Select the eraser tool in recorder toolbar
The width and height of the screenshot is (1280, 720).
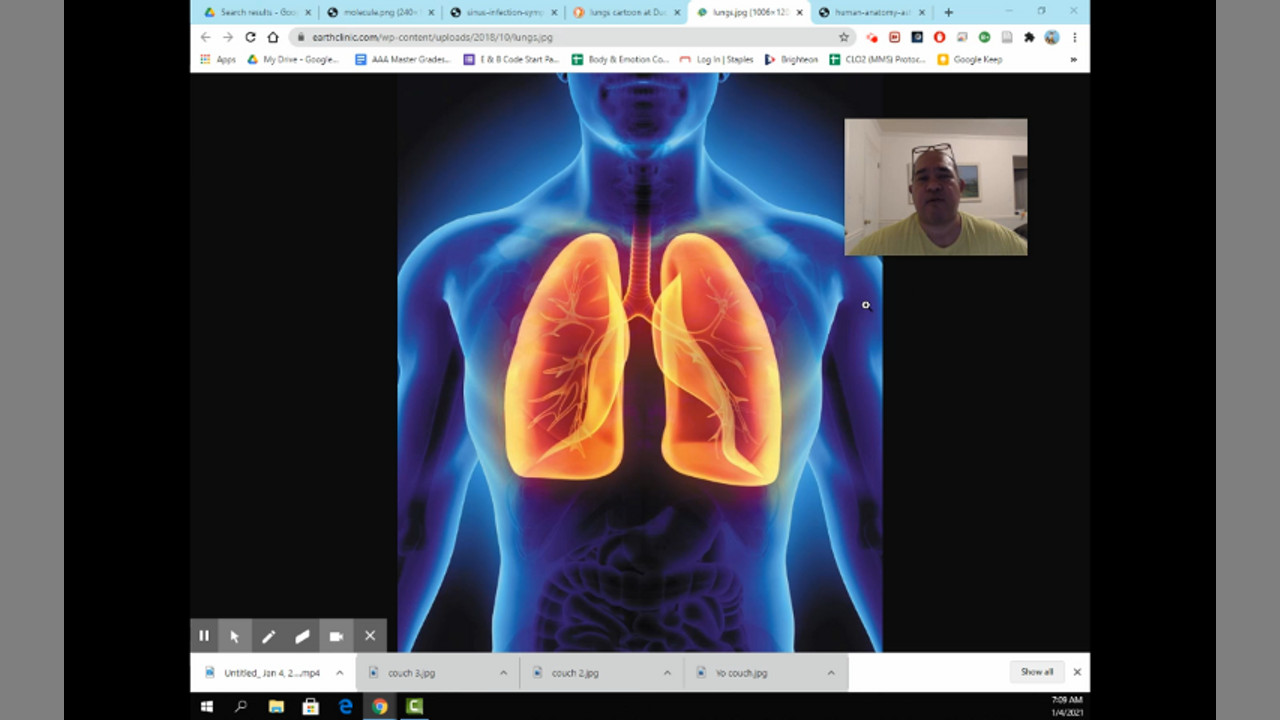pos(302,636)
